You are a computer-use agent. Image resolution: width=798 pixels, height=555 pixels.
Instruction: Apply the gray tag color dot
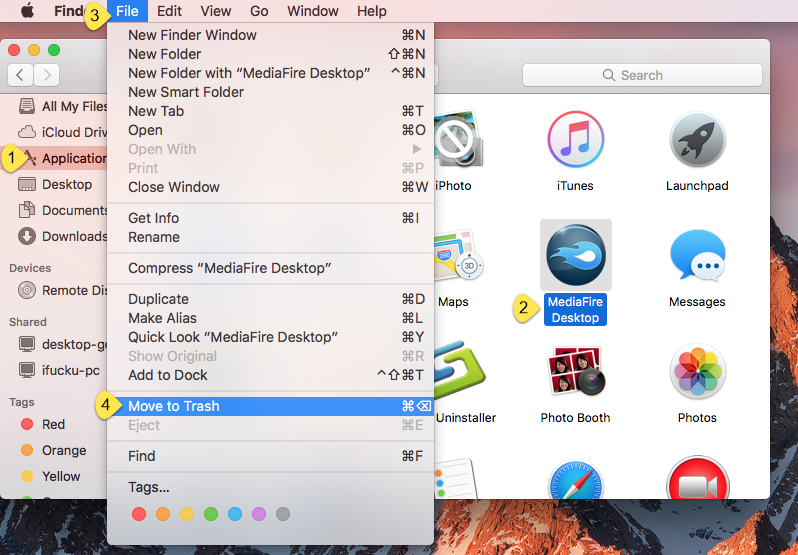[283, 514]
